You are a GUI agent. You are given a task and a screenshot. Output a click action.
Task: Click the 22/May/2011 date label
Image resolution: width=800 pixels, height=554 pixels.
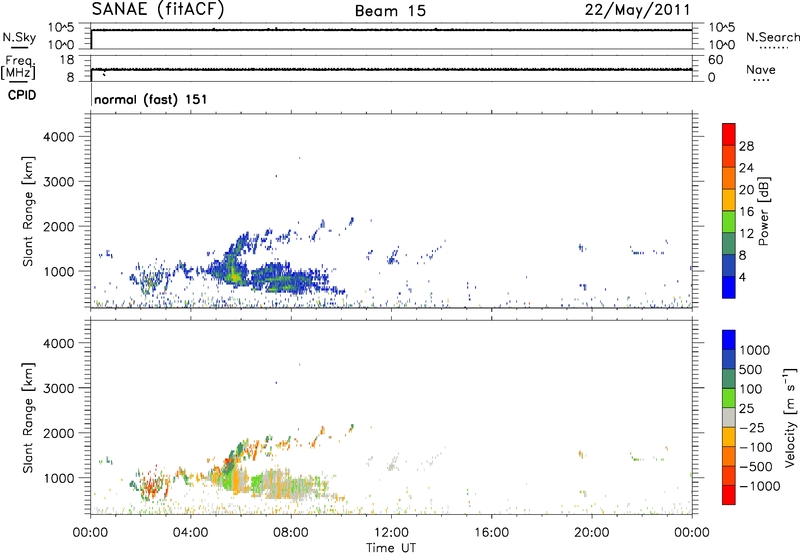pos(637,9)
